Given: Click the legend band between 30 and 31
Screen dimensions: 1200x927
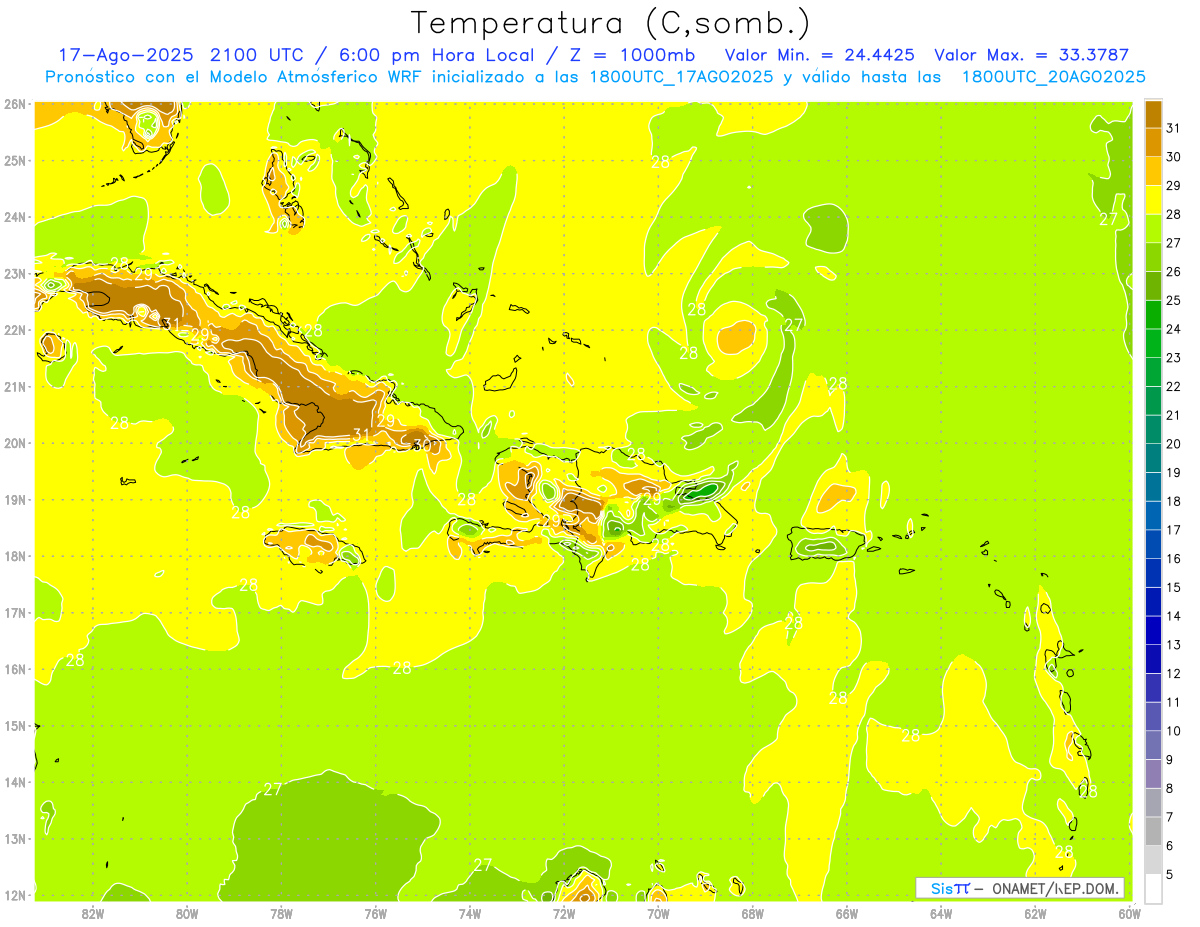Looking at the screenshot, I should tap(1153, 140).
